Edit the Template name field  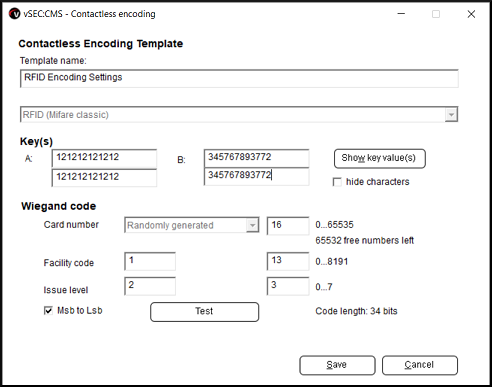239,79
